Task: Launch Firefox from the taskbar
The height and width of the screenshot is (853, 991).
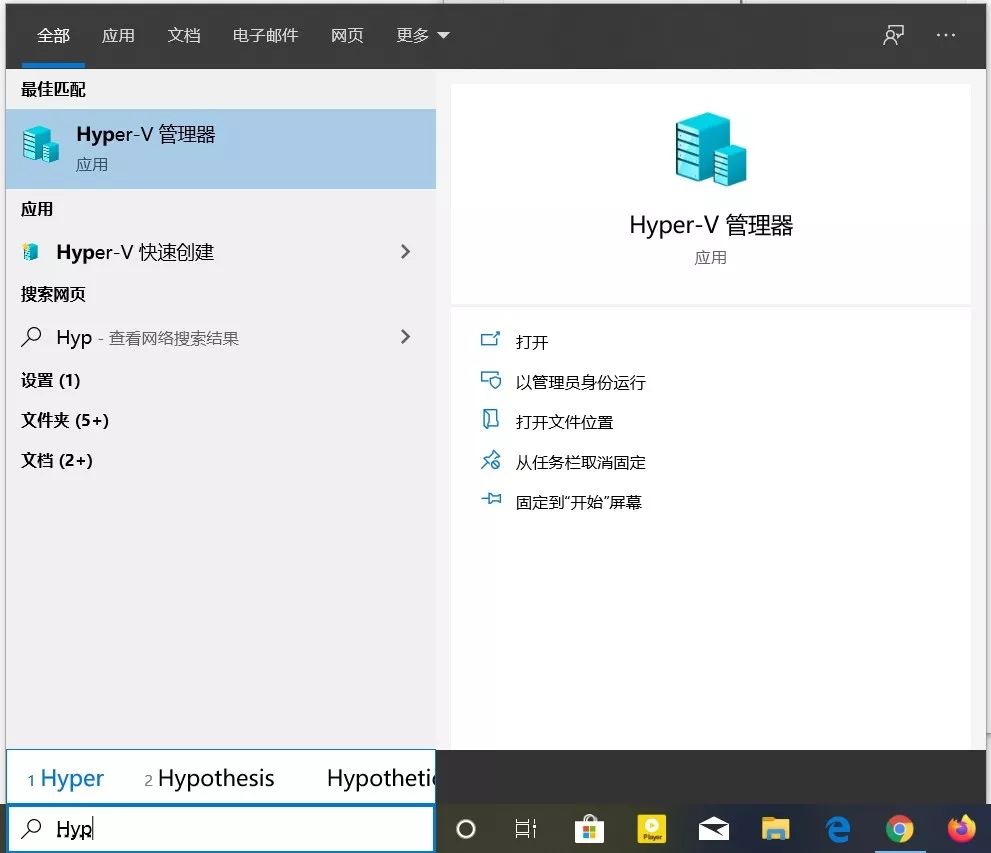Action: tap(961, 828)
